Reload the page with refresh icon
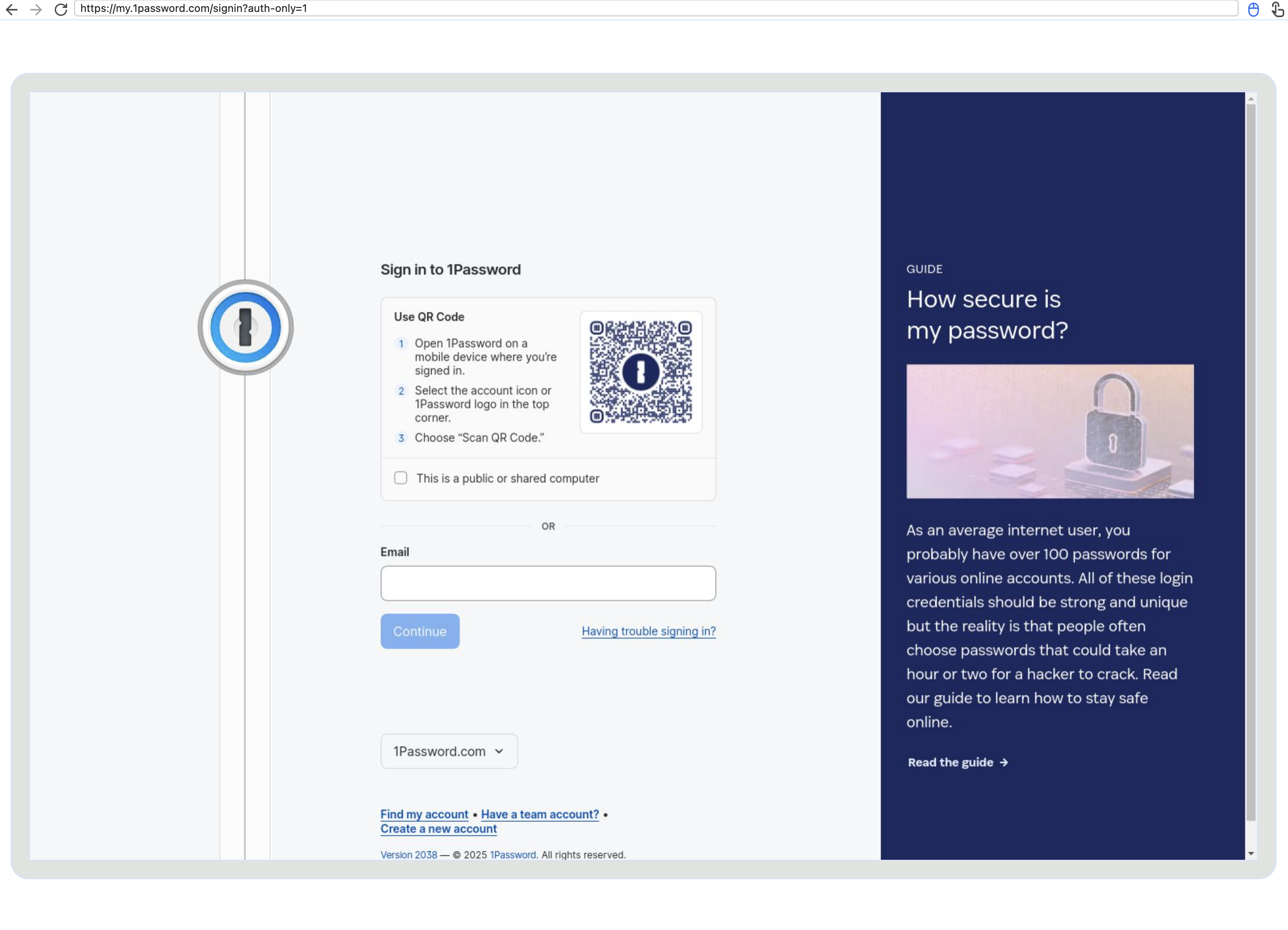This screenshot has height=930, width=1288. (61, 9)
